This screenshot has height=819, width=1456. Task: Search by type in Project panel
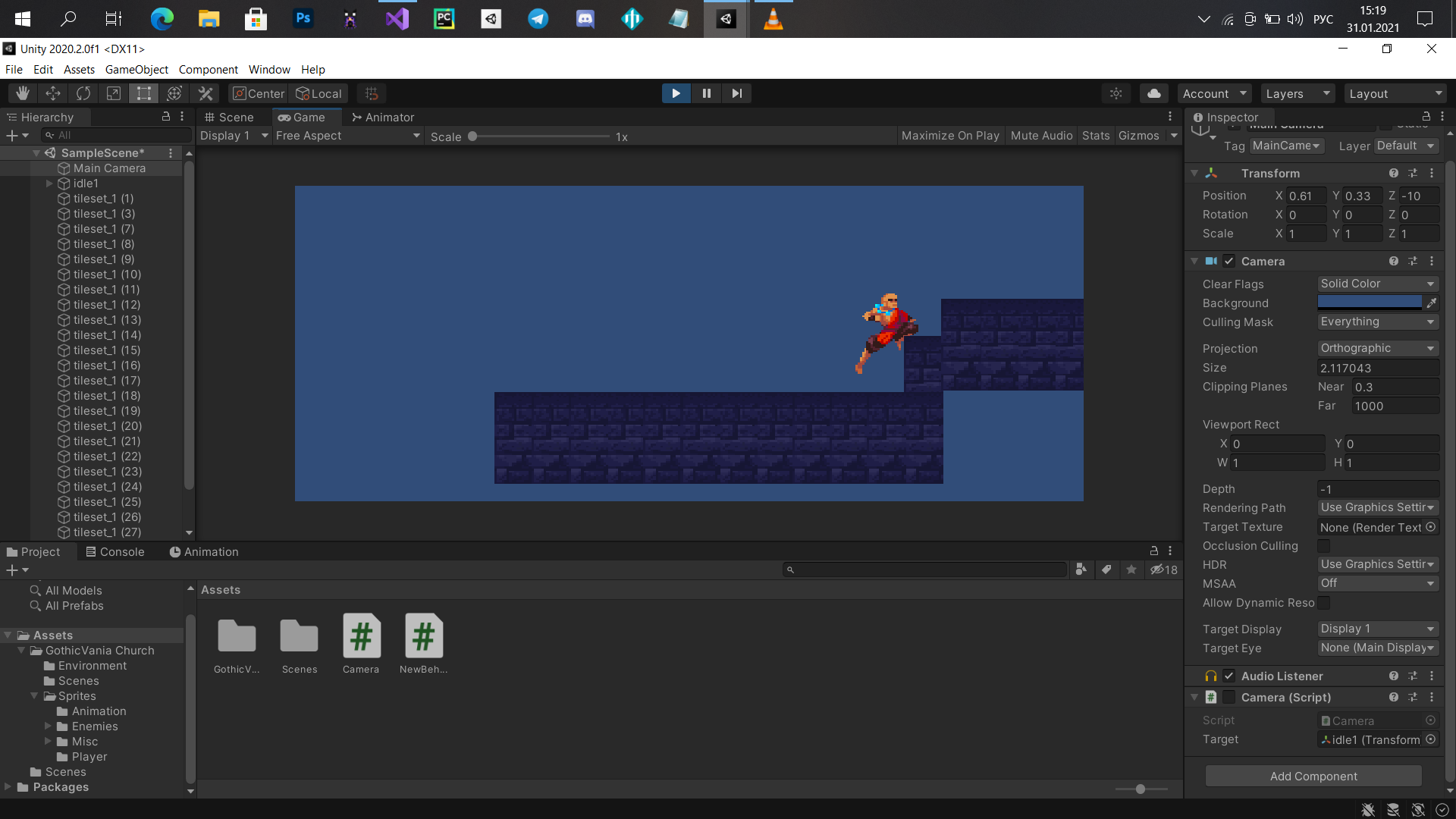[x=1081, y=570]
